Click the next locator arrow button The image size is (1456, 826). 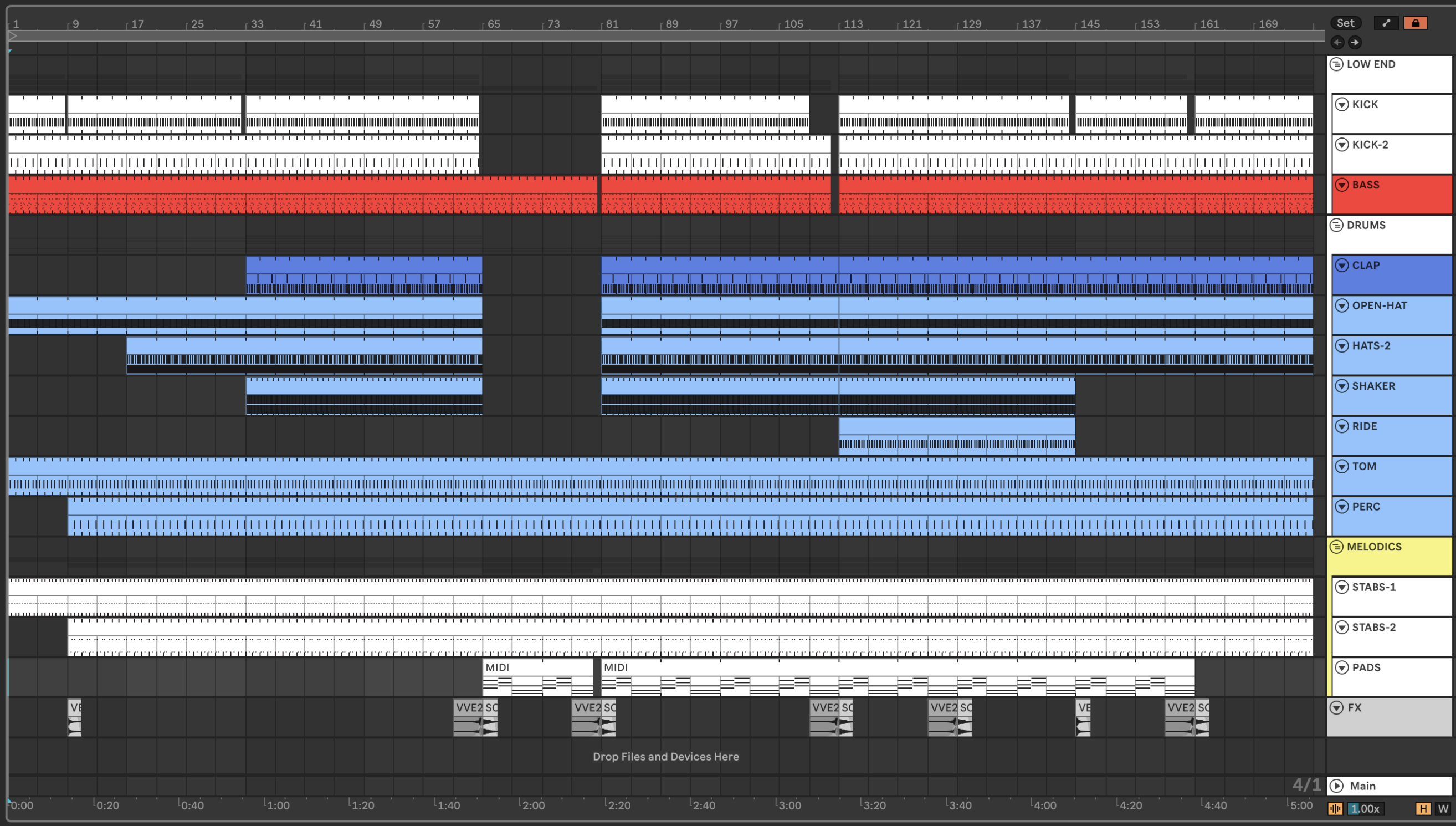pos(1355,43)
